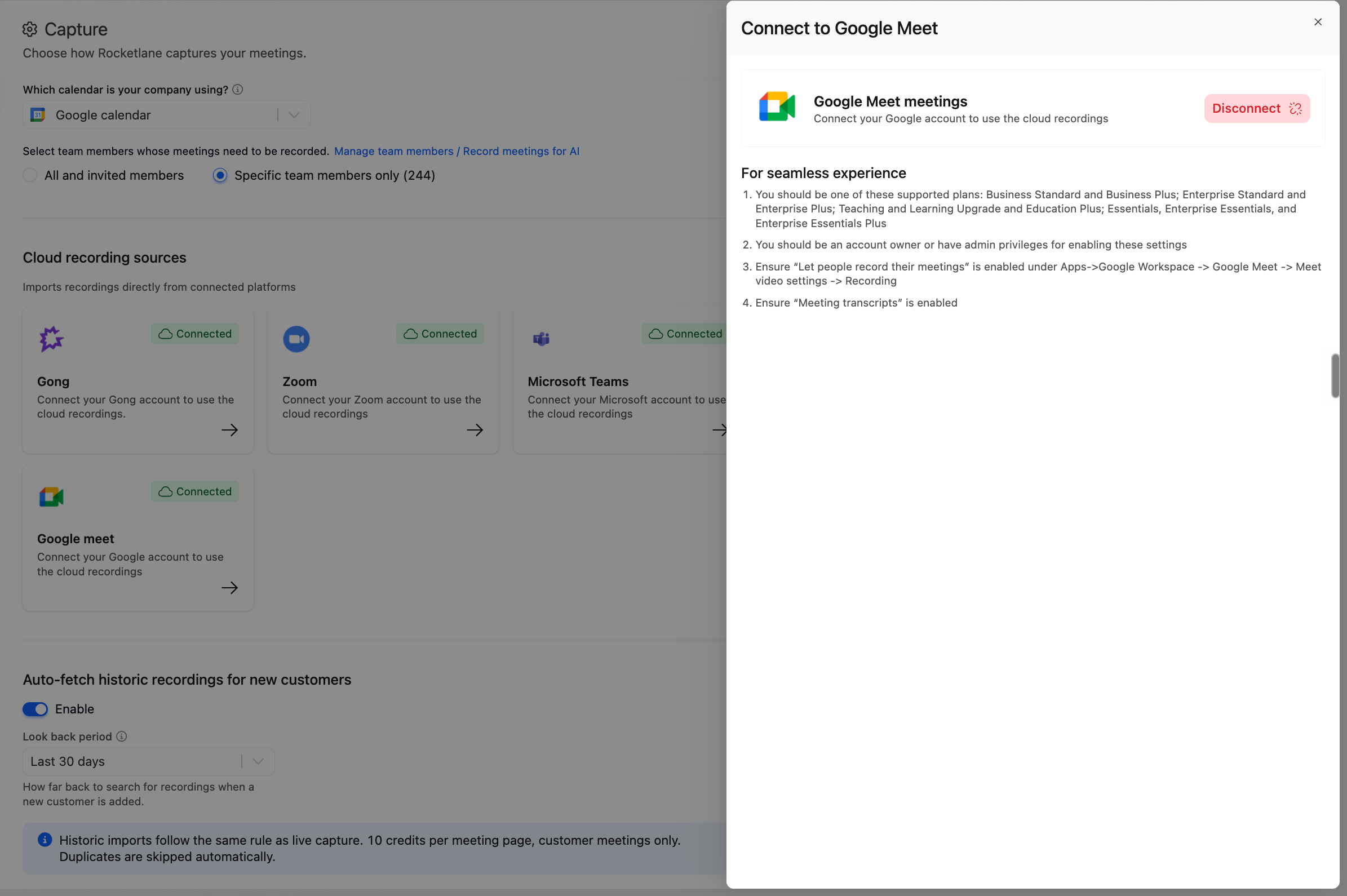Click the account owner admin privileges item
Screen dimensions: 1347x896
(971, 245)
